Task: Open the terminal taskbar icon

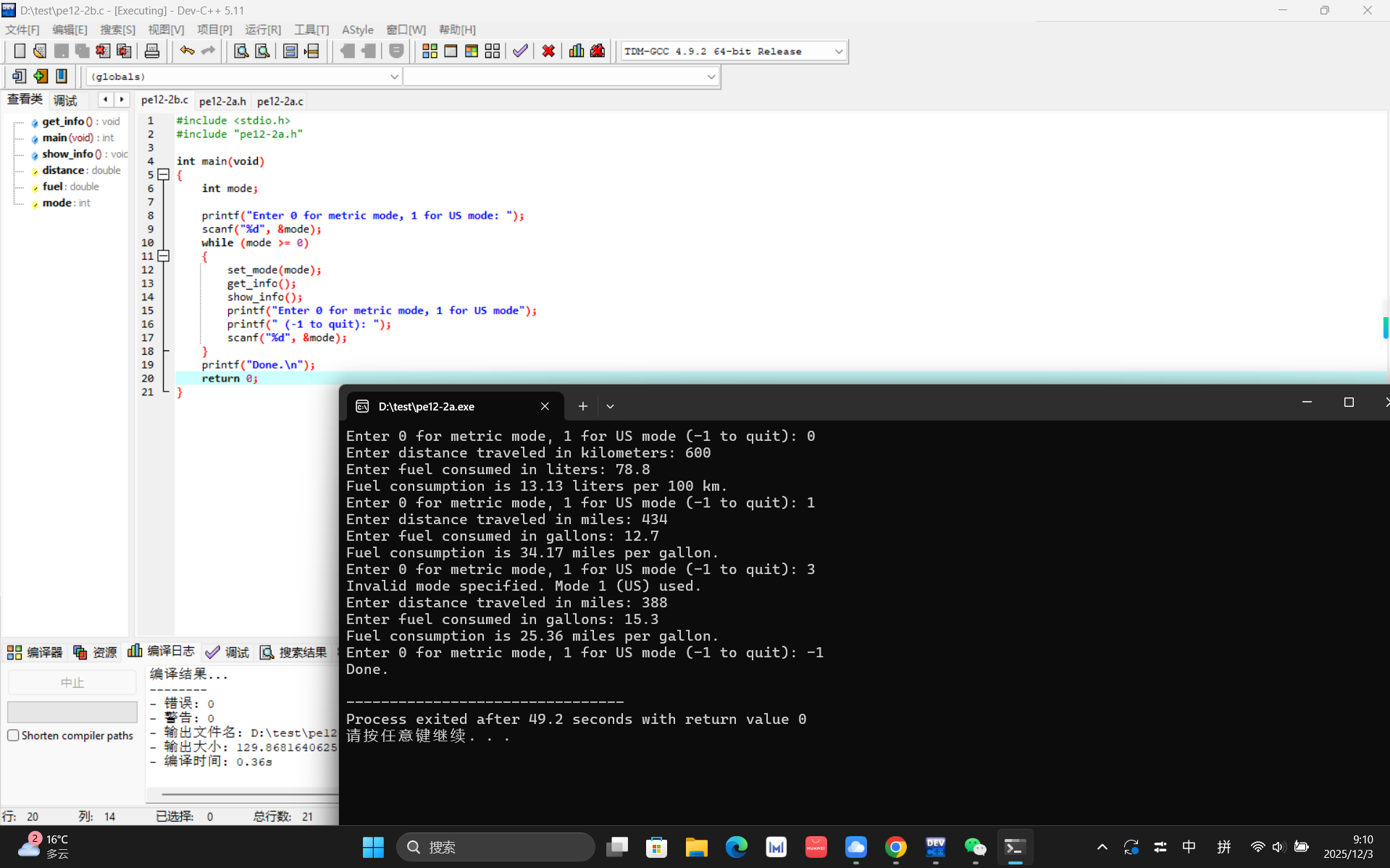Action: tap(1015, 847)
